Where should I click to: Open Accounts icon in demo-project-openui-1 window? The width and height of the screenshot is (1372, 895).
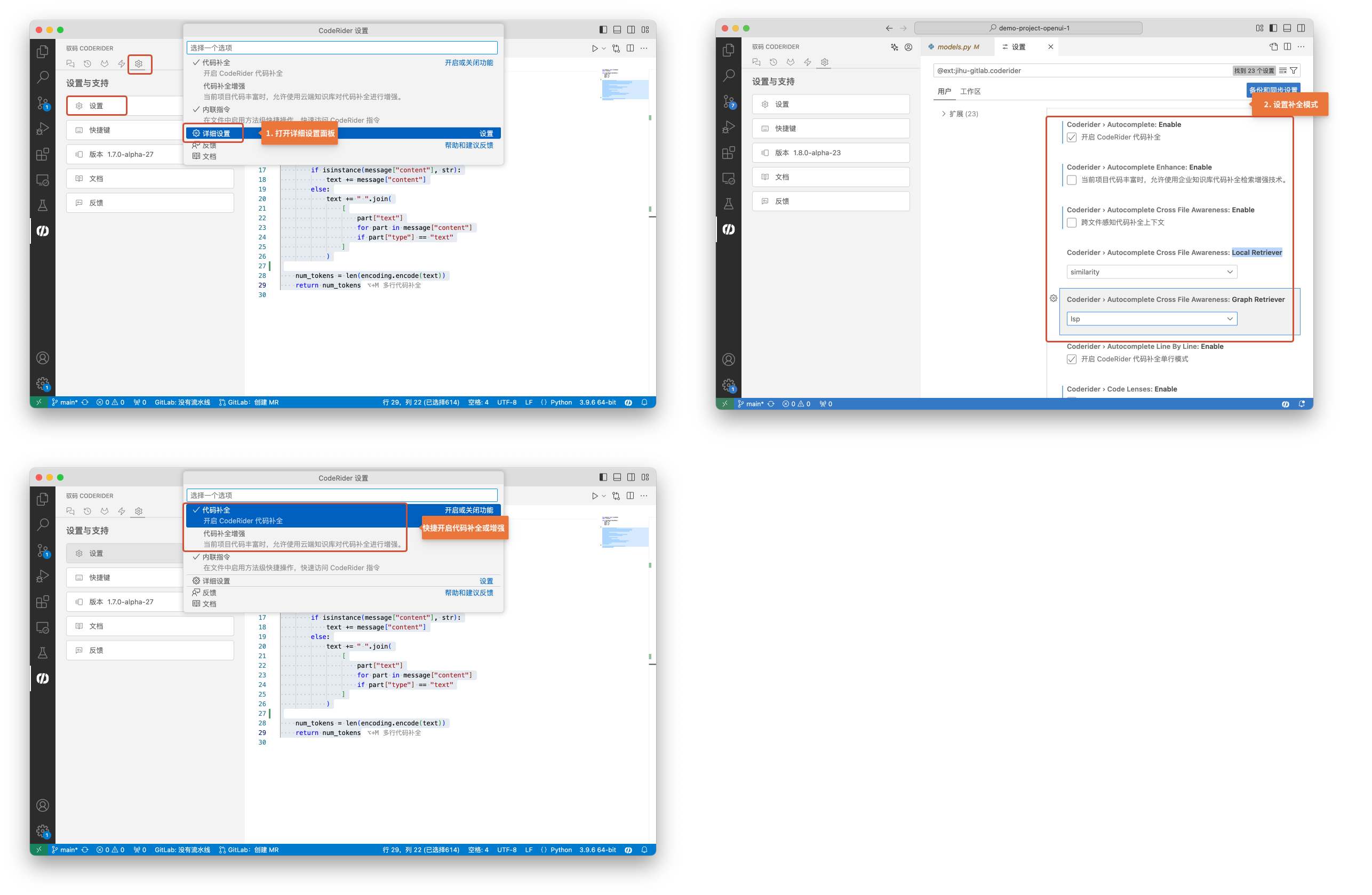(x=728, y=359)
